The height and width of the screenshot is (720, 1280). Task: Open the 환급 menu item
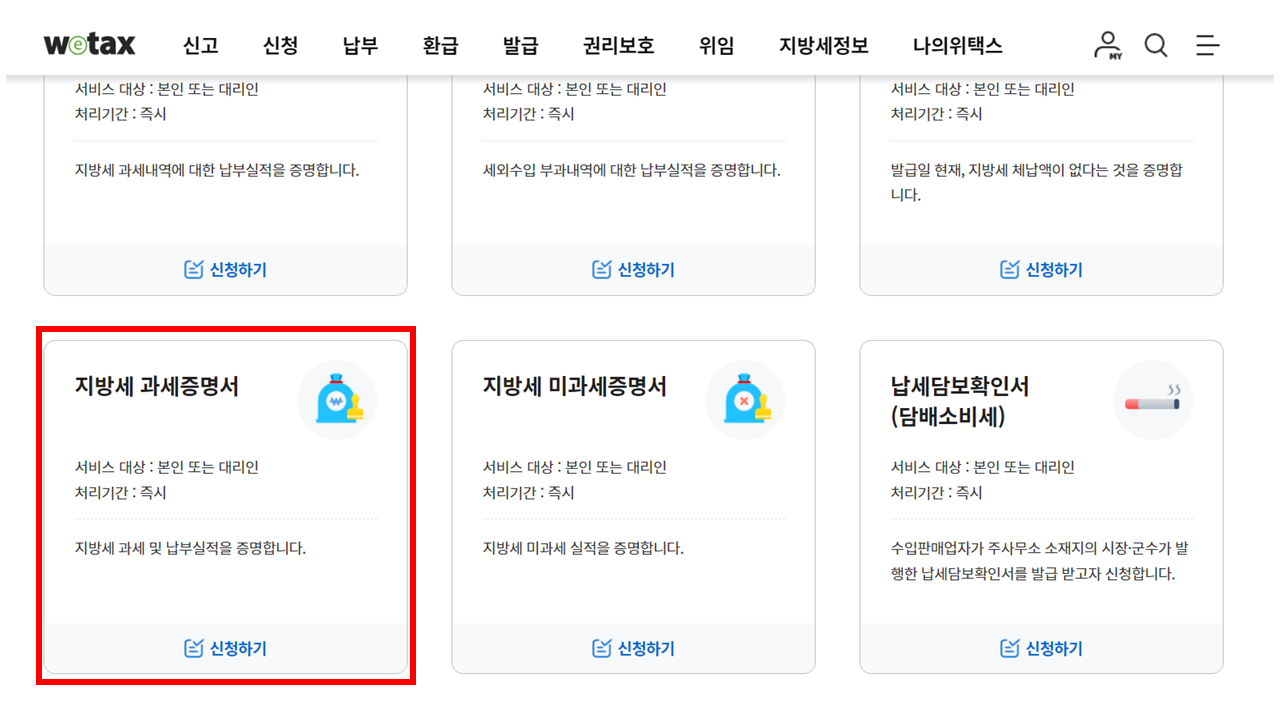pos(440,45)
